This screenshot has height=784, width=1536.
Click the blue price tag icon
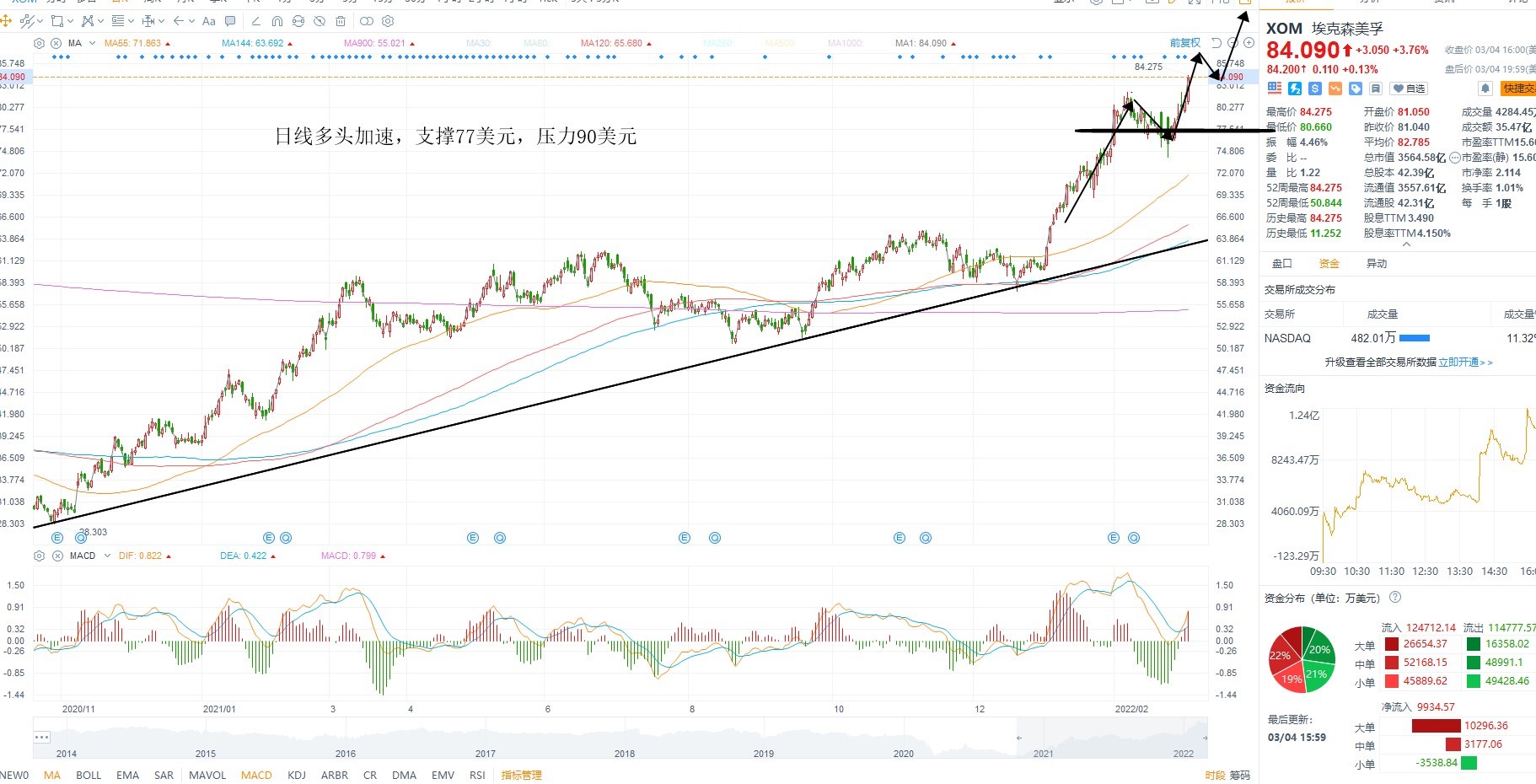pyautogui.click(x=1355, y=88)
